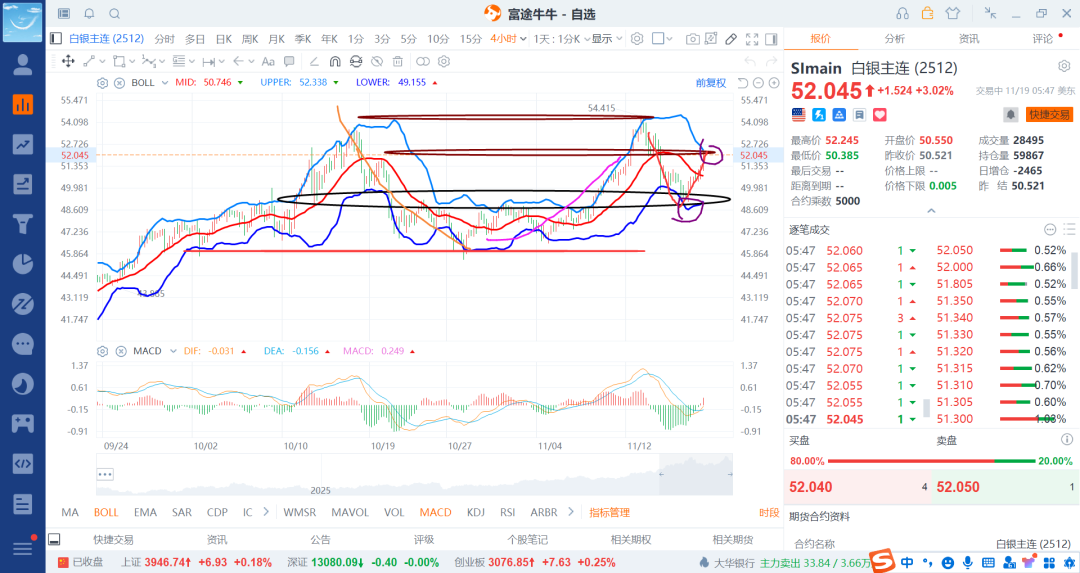Click the 快捷交易 orange button

[1049, 115]
